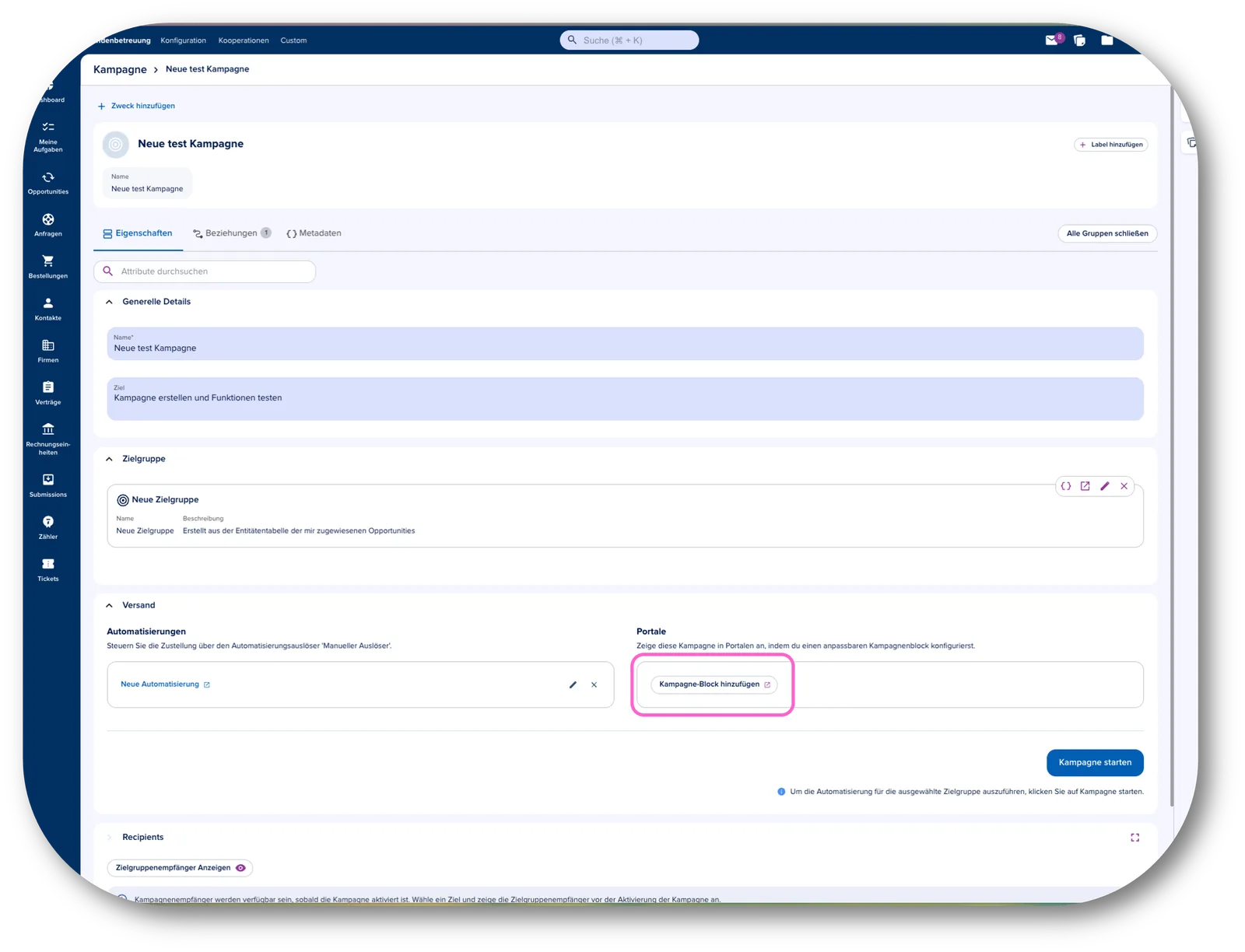
Task: Open Neue Zielgruppe in new tab
Action: pyautogui.click(x=1085, y=486)
